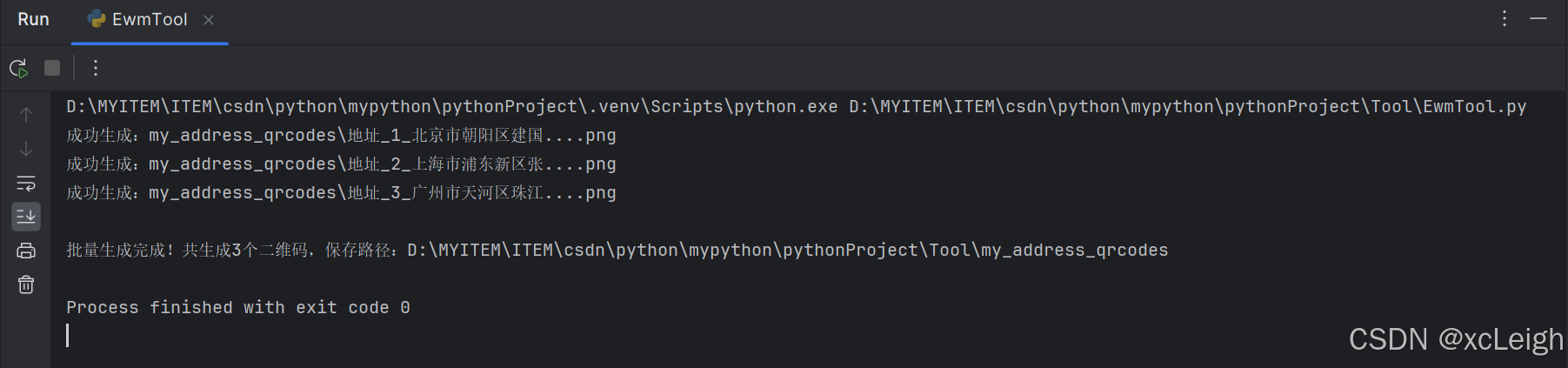Clear all console output
1568x368 pixels.
[26, 284]
